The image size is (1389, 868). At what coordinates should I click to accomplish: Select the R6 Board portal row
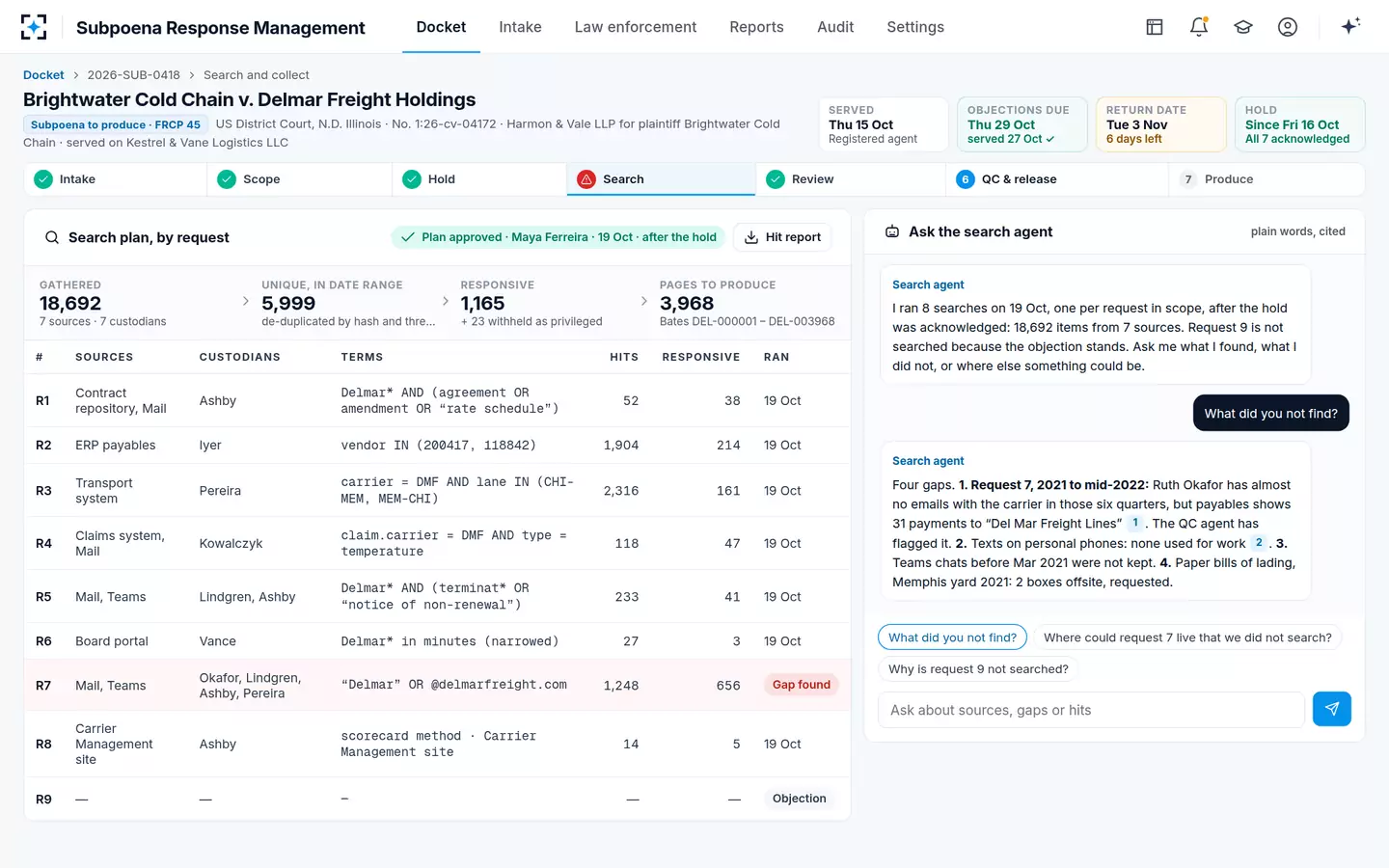click(x=437, y=641)
